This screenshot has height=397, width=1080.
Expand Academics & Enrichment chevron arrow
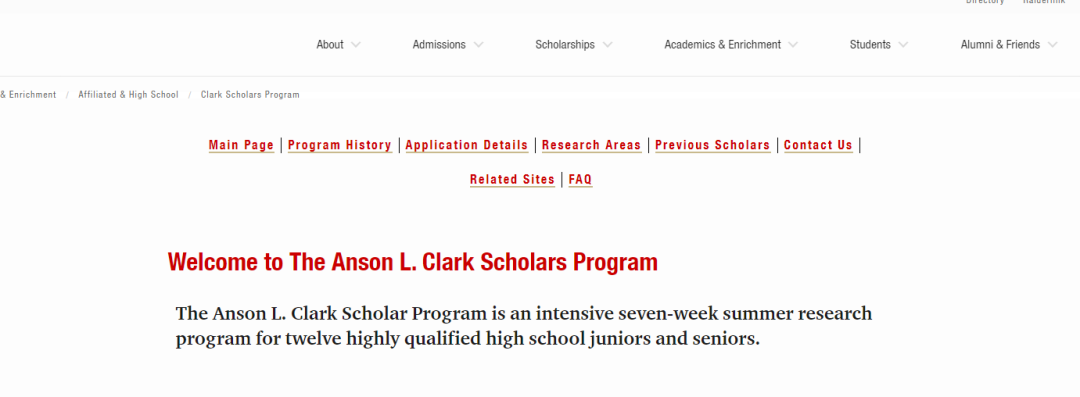tap(793, 45)
